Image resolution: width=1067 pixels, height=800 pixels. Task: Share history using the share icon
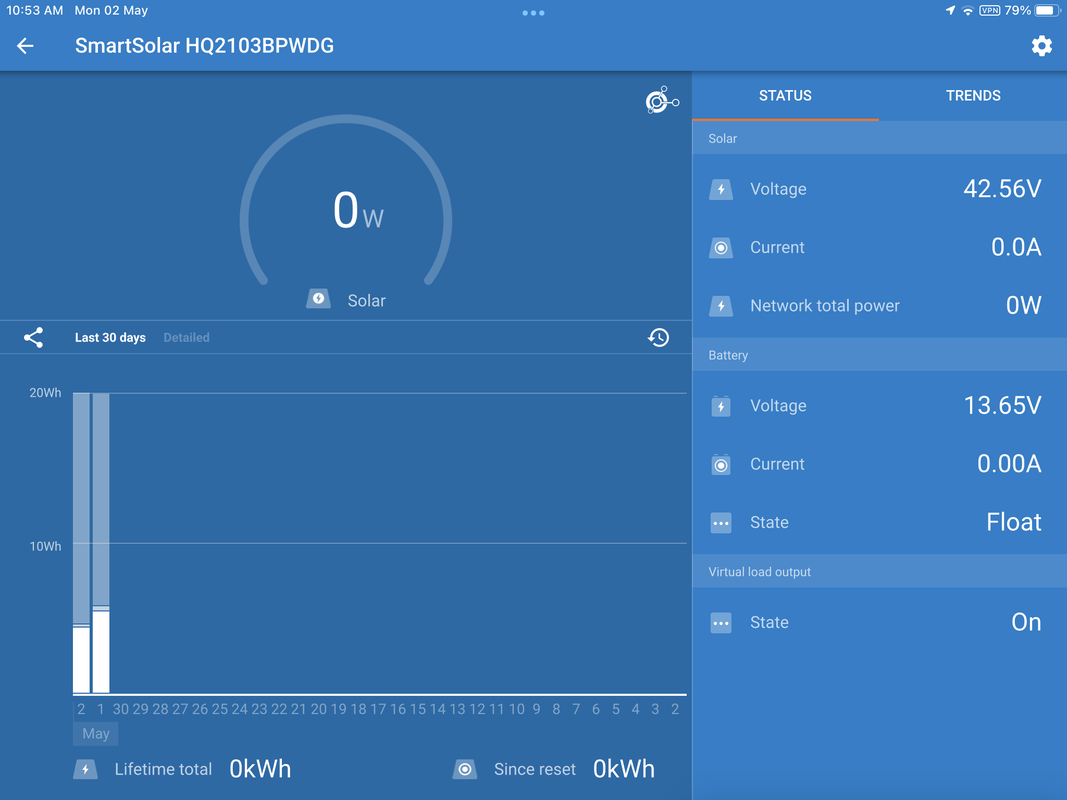pyautogui.click(x=33, y=337)
